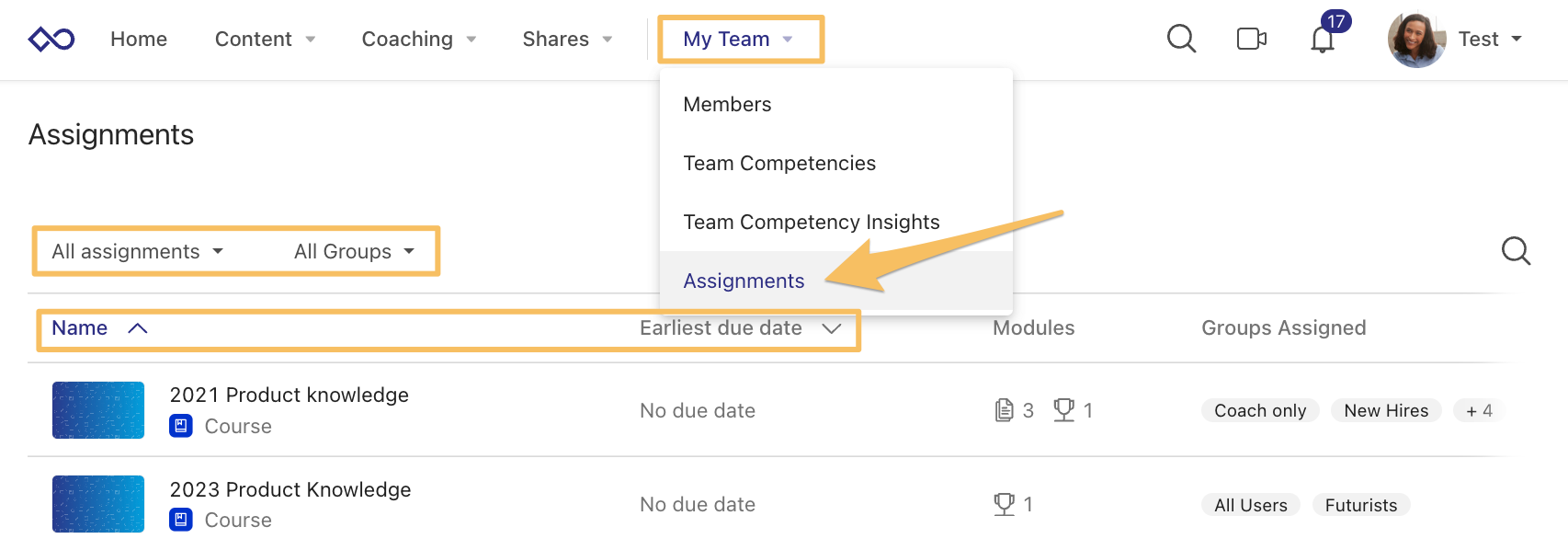Click the 2023 Product Knowledge course thumbnail
Viewport: 1568px width, 550px height.
click(97, 504)
